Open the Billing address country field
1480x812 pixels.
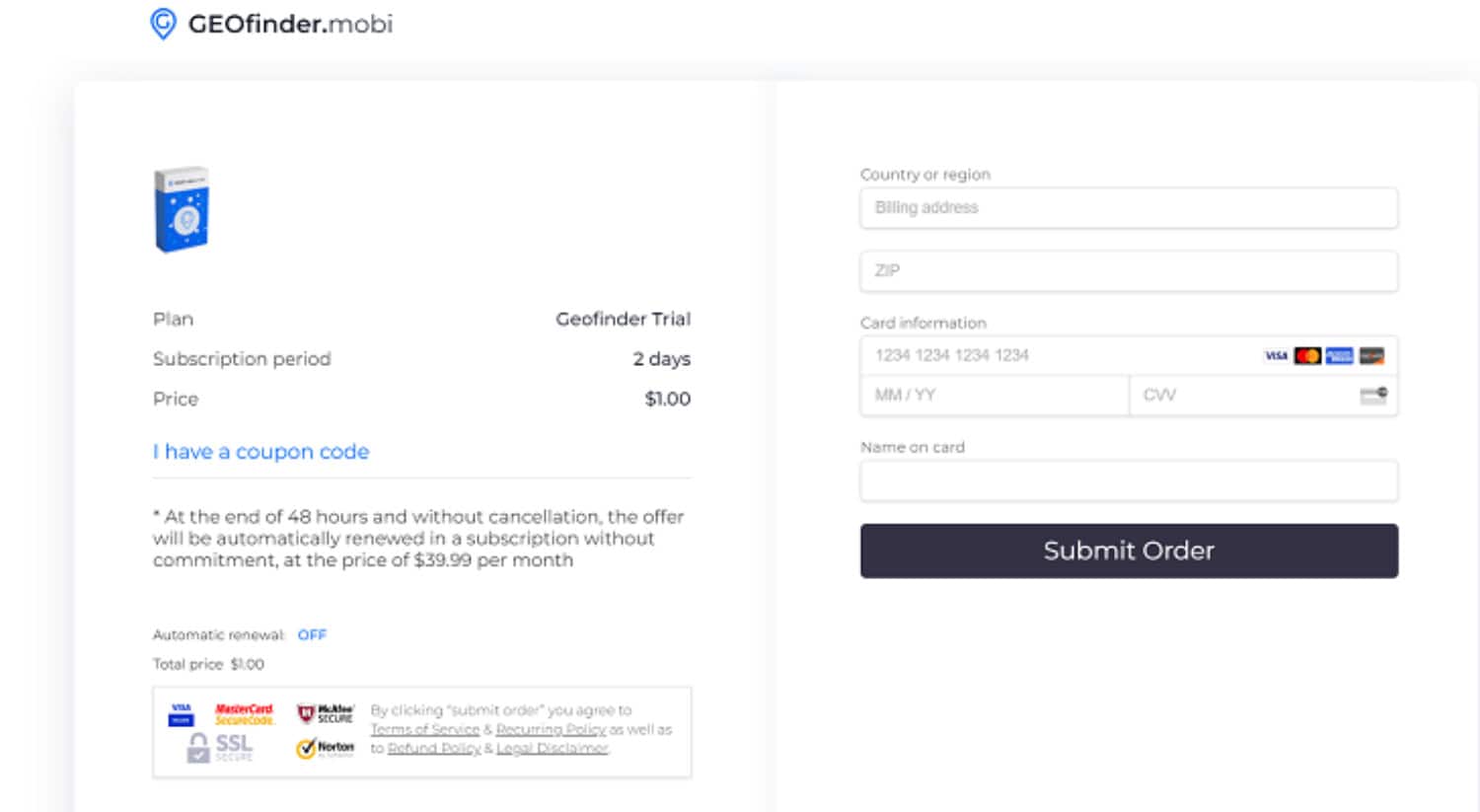point(1129,208)
